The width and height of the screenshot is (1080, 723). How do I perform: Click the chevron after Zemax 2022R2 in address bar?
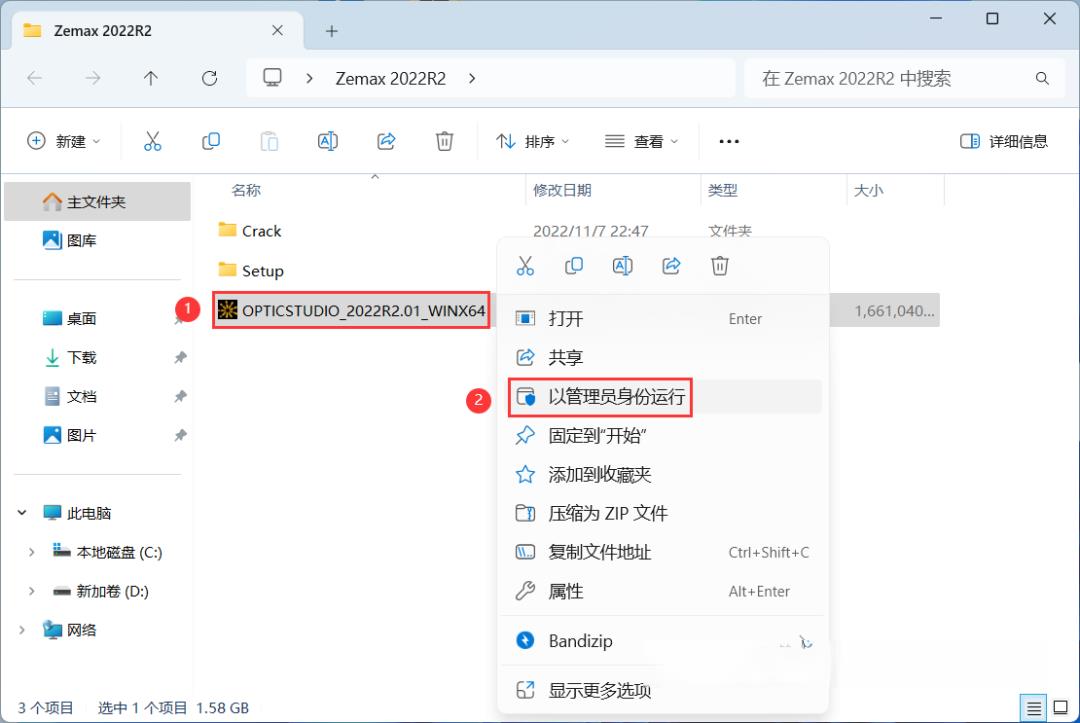pos(472,78)
